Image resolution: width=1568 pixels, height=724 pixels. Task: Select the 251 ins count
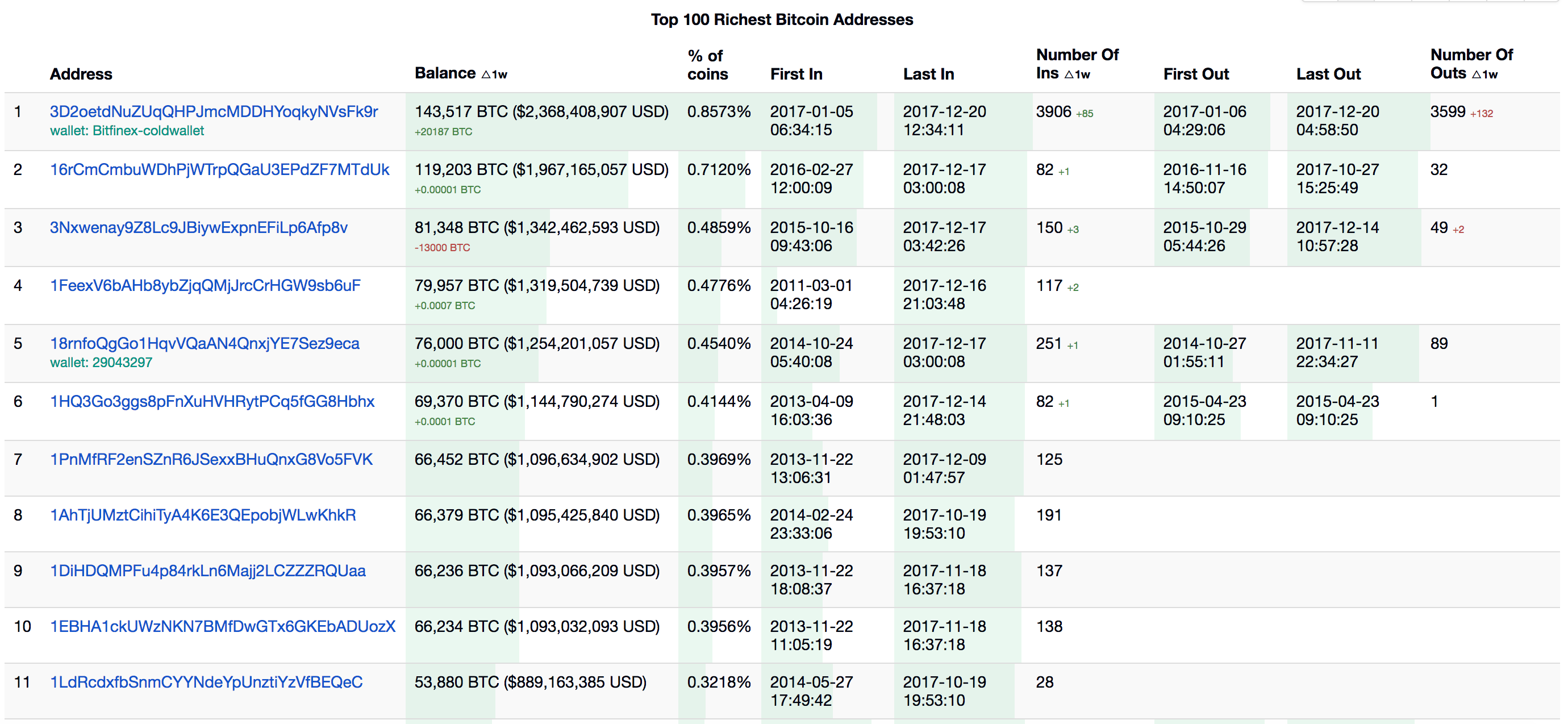click(x=1049, y=343)
